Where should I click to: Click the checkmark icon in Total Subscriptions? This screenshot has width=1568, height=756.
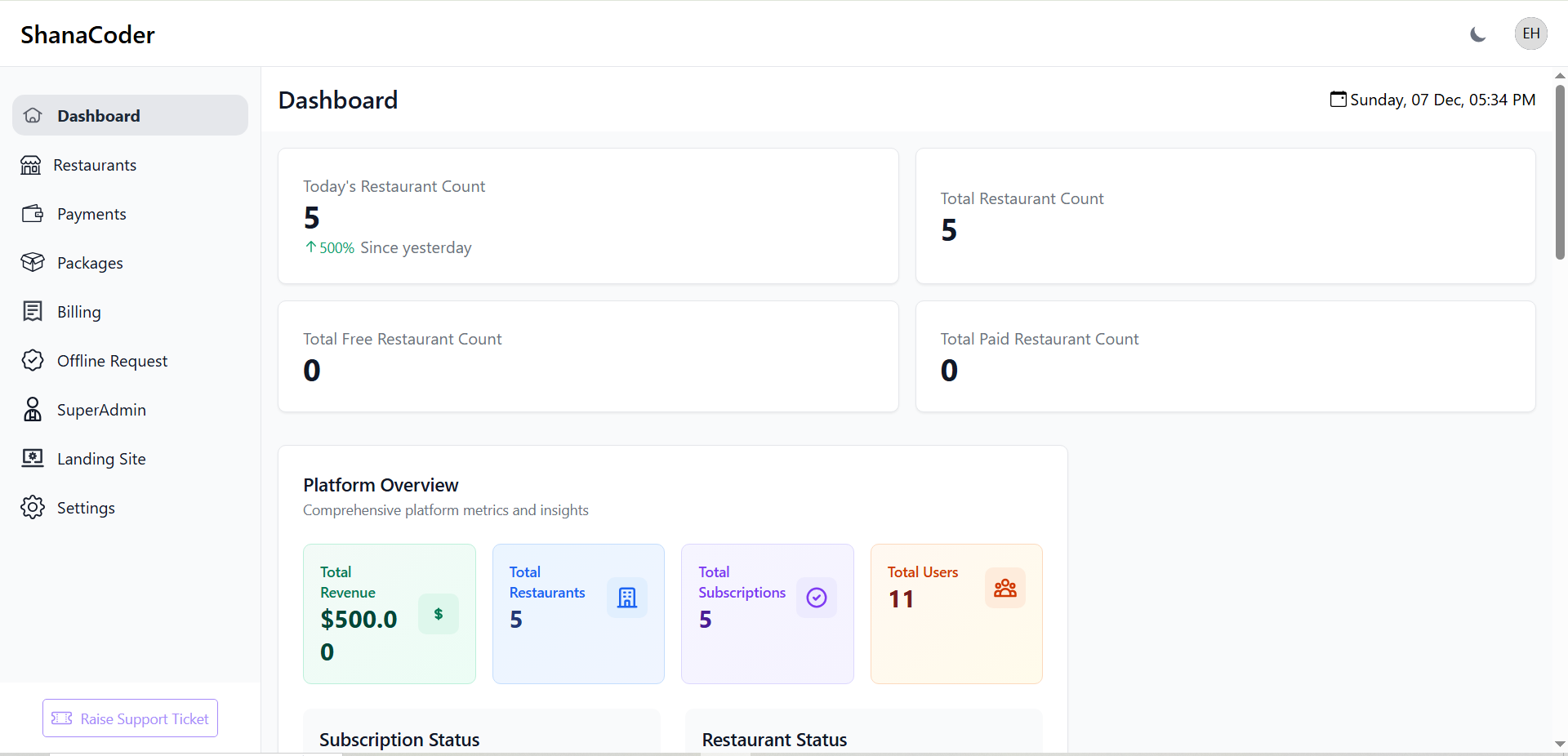(x=817, y=598)
